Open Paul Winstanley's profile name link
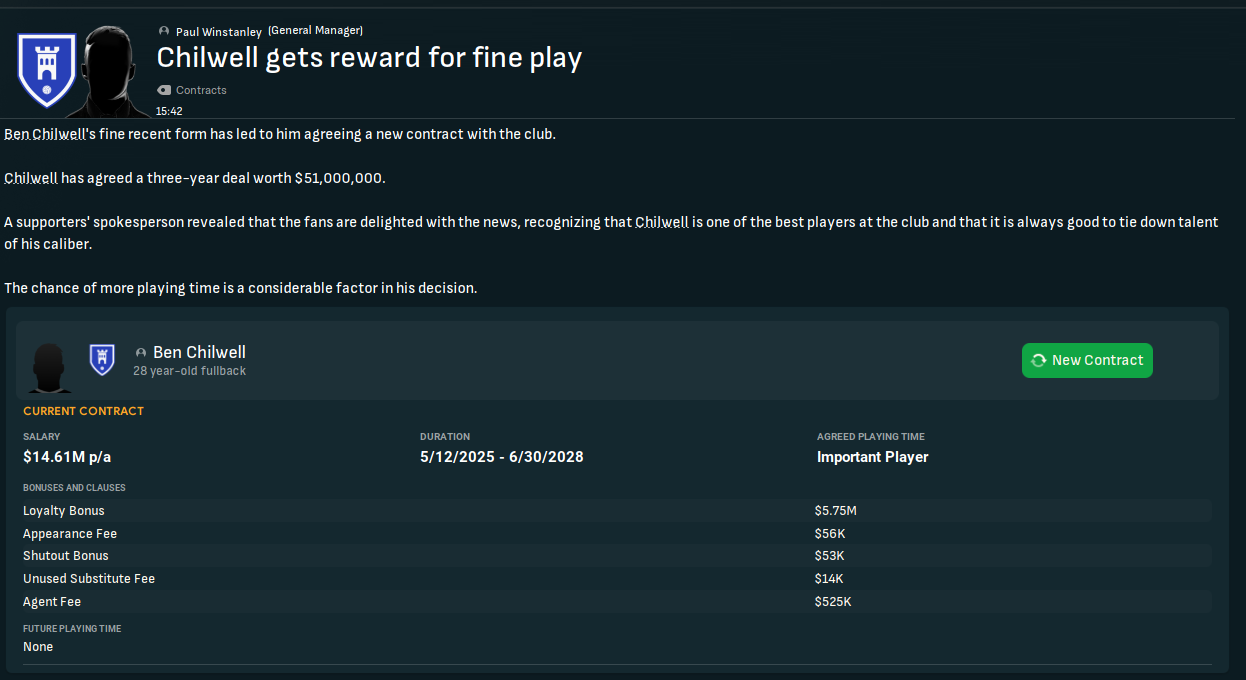Image resolution: width=1246 pixels, height=680 pixels. click(x=218, y=32)
